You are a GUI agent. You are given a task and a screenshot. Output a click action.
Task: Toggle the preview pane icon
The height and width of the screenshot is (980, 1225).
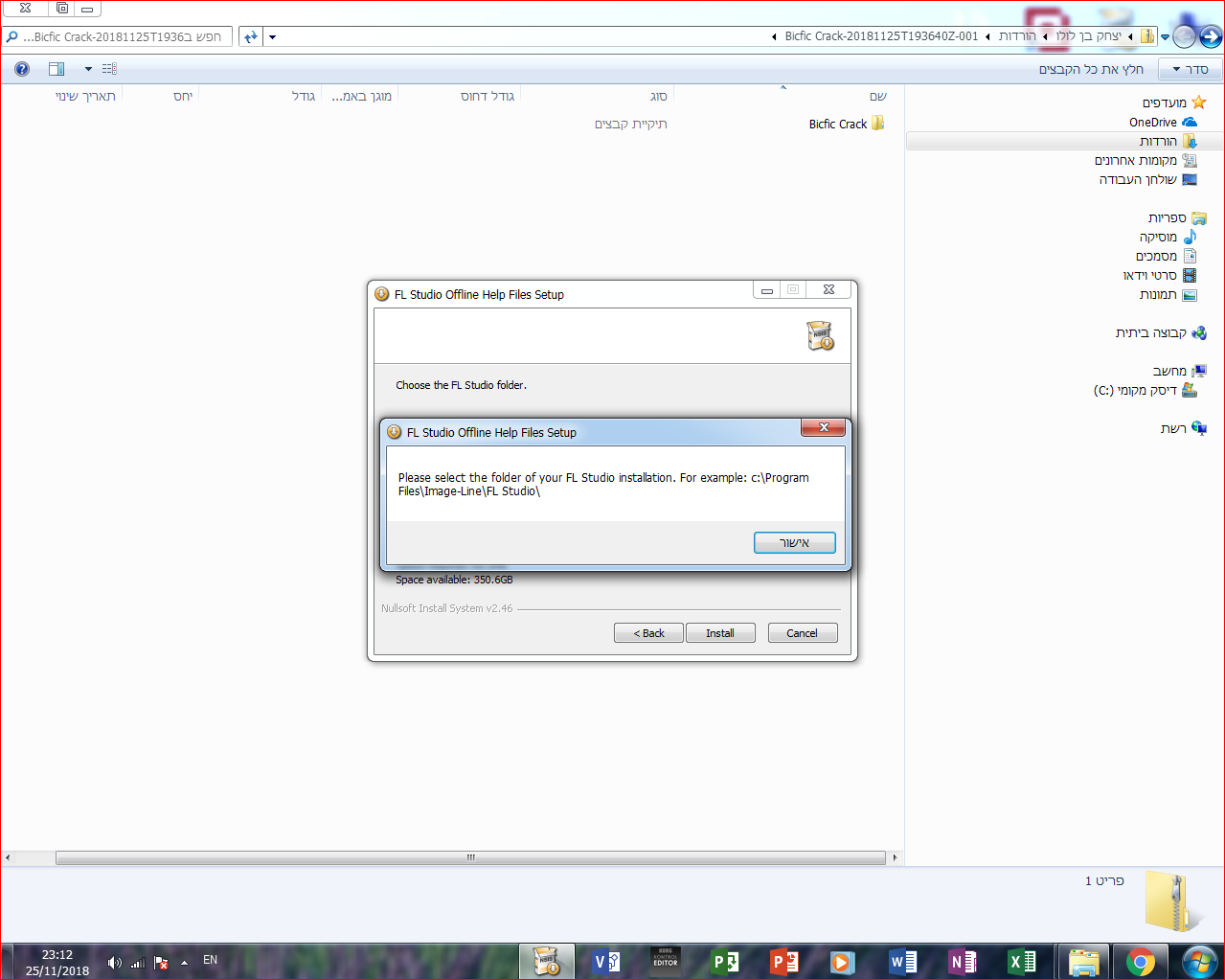57,69
